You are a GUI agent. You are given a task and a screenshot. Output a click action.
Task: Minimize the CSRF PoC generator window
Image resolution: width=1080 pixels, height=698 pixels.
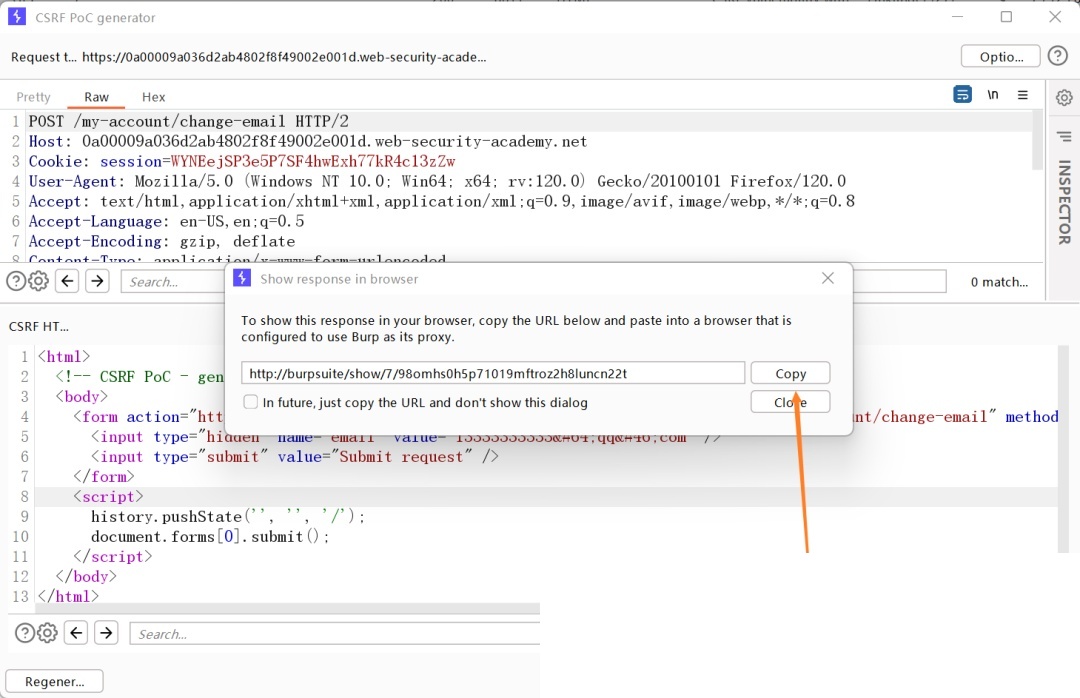957,17
